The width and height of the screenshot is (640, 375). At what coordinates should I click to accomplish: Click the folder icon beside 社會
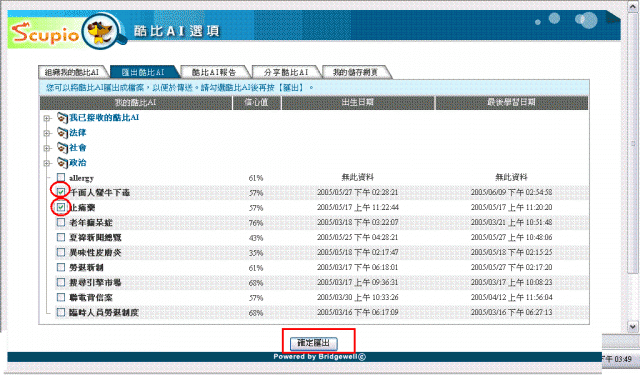62,148
